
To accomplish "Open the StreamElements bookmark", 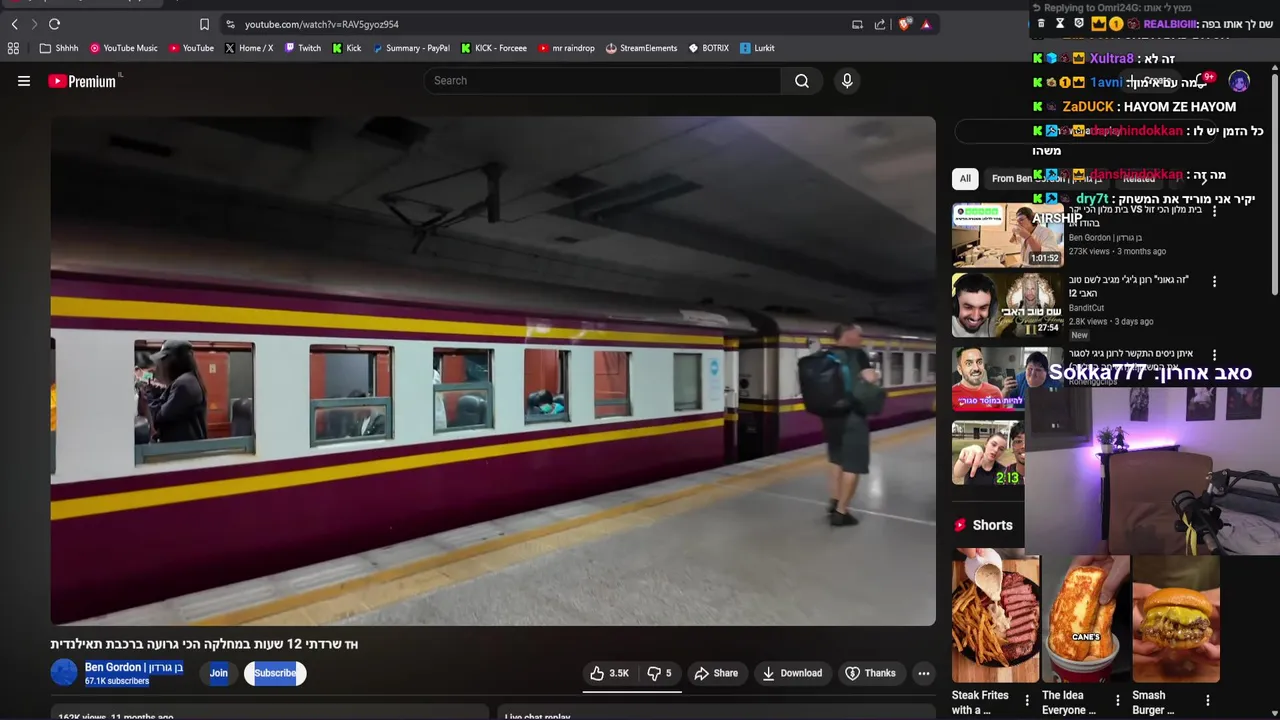I will pos(641,48).
